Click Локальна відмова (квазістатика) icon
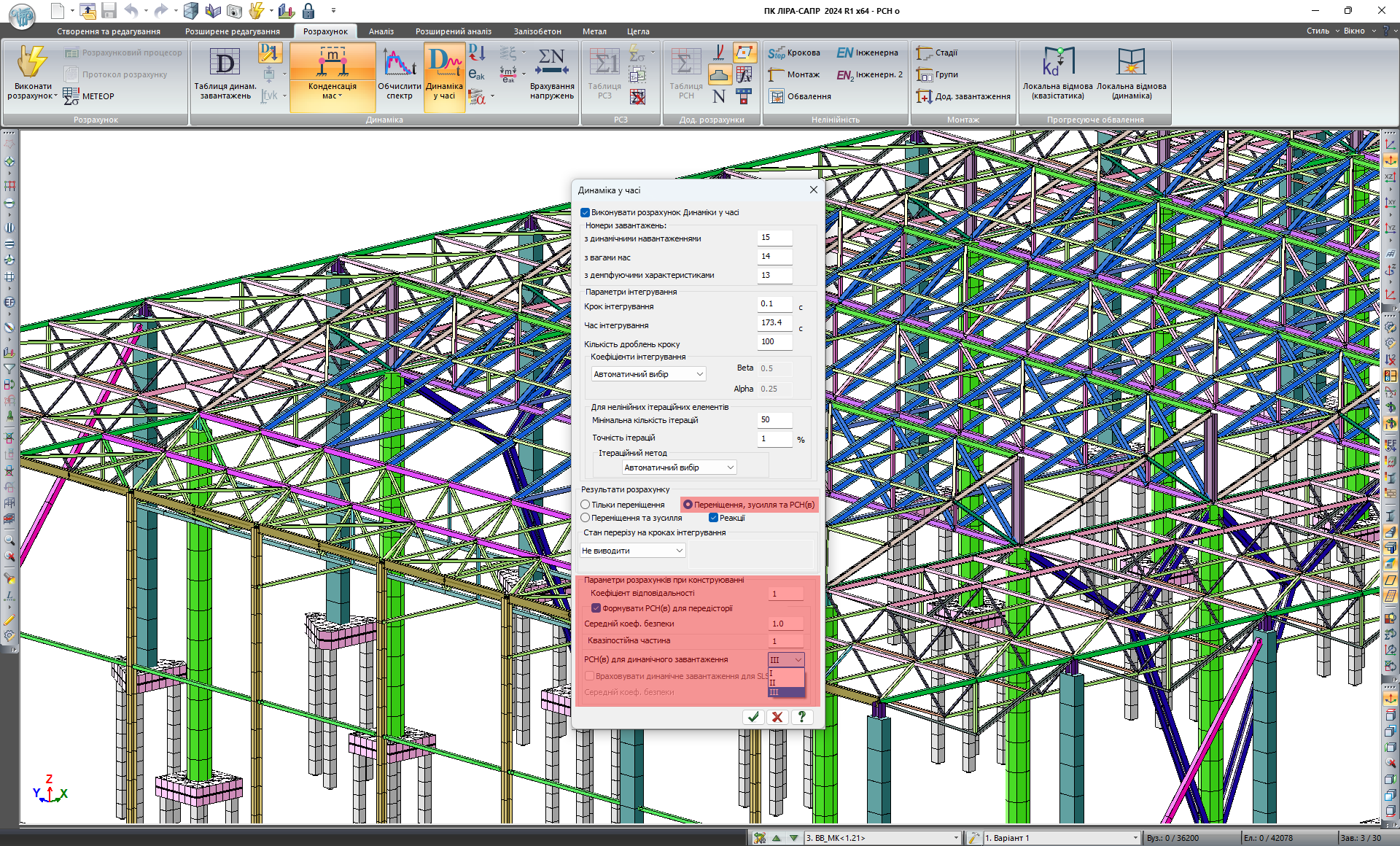Viewport: 1400px width, 846px height. [1057, 62]
